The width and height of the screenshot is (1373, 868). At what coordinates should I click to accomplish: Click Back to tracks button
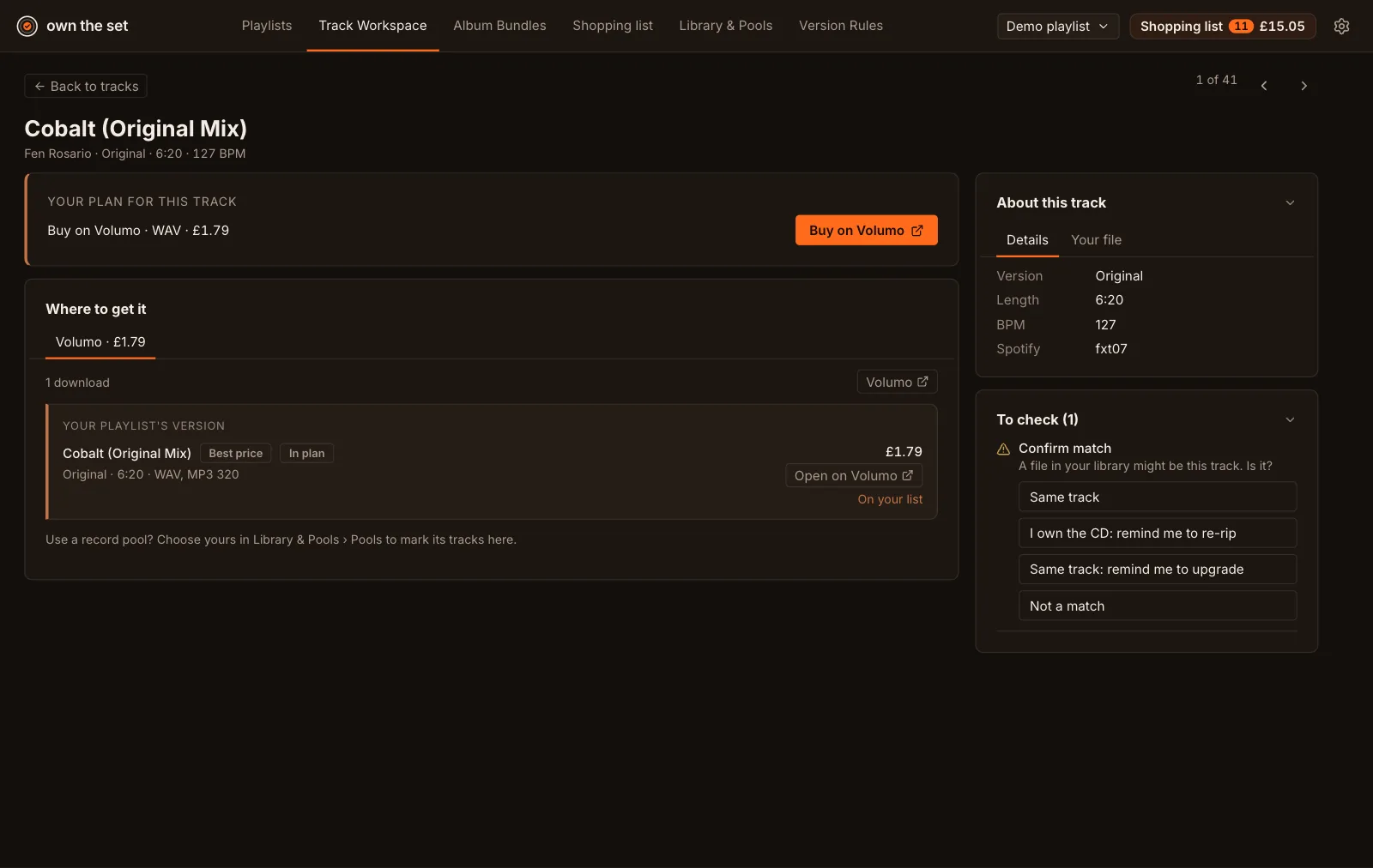(86, 86)
